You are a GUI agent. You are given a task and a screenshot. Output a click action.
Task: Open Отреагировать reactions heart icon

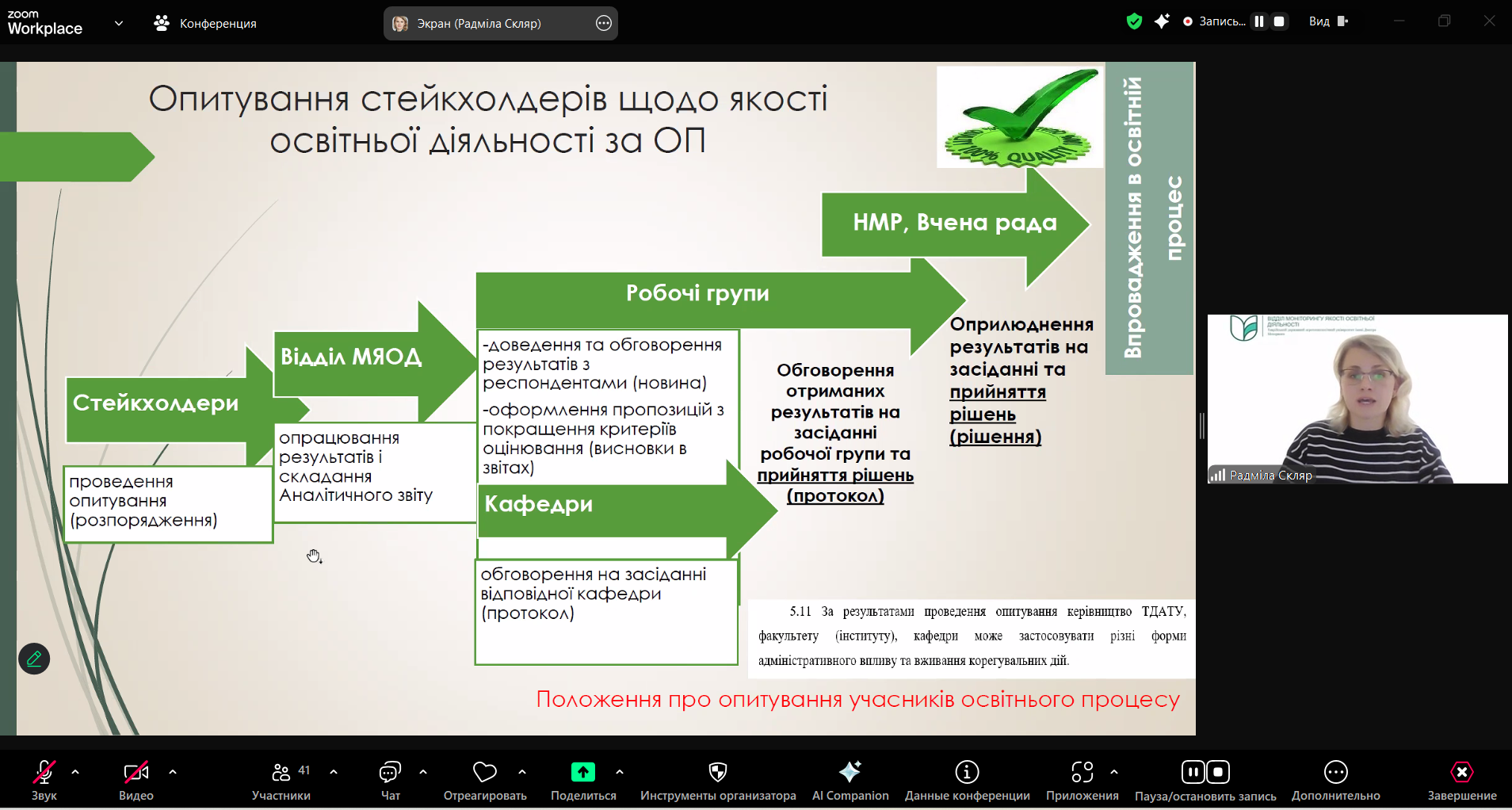[485, 772]
